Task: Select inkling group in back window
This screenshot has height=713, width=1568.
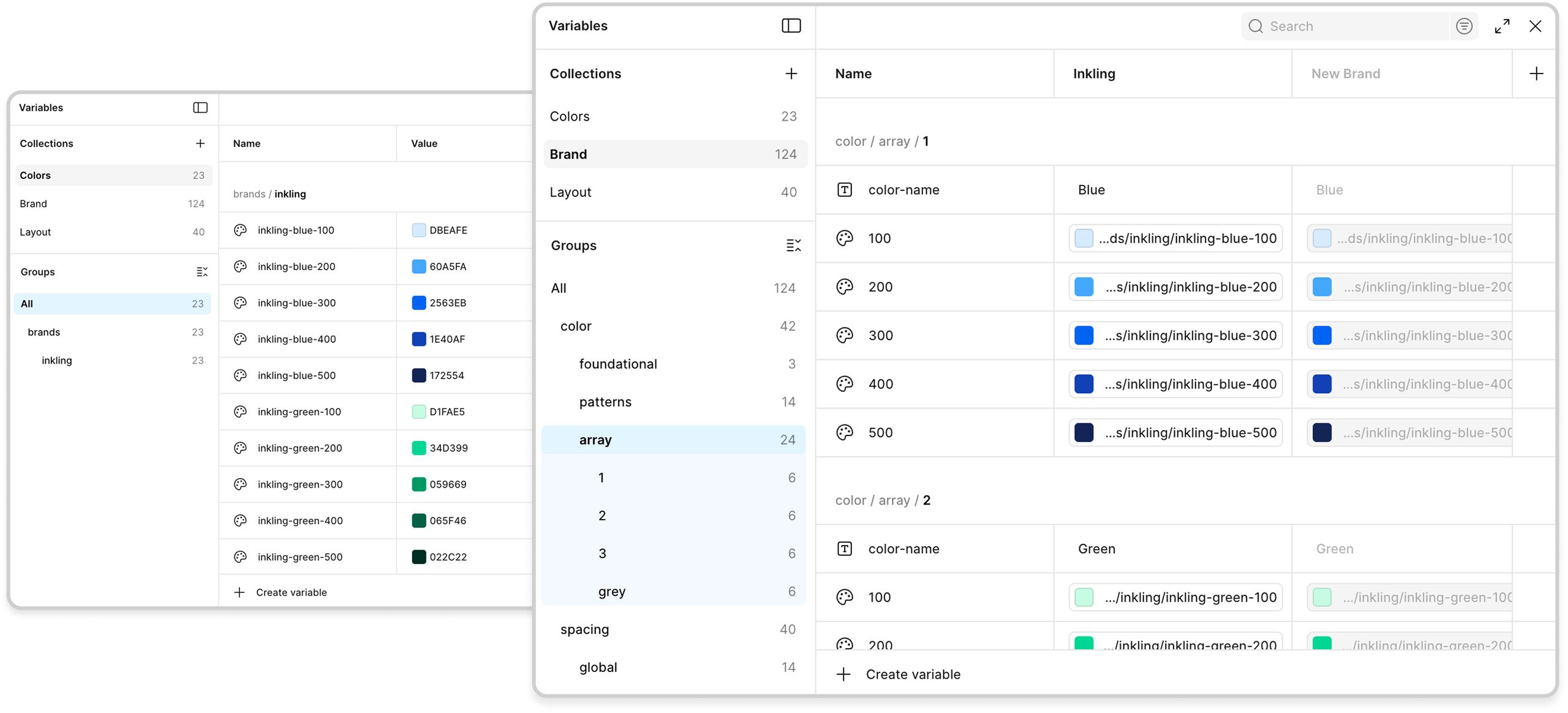Action: pos(113,361)
